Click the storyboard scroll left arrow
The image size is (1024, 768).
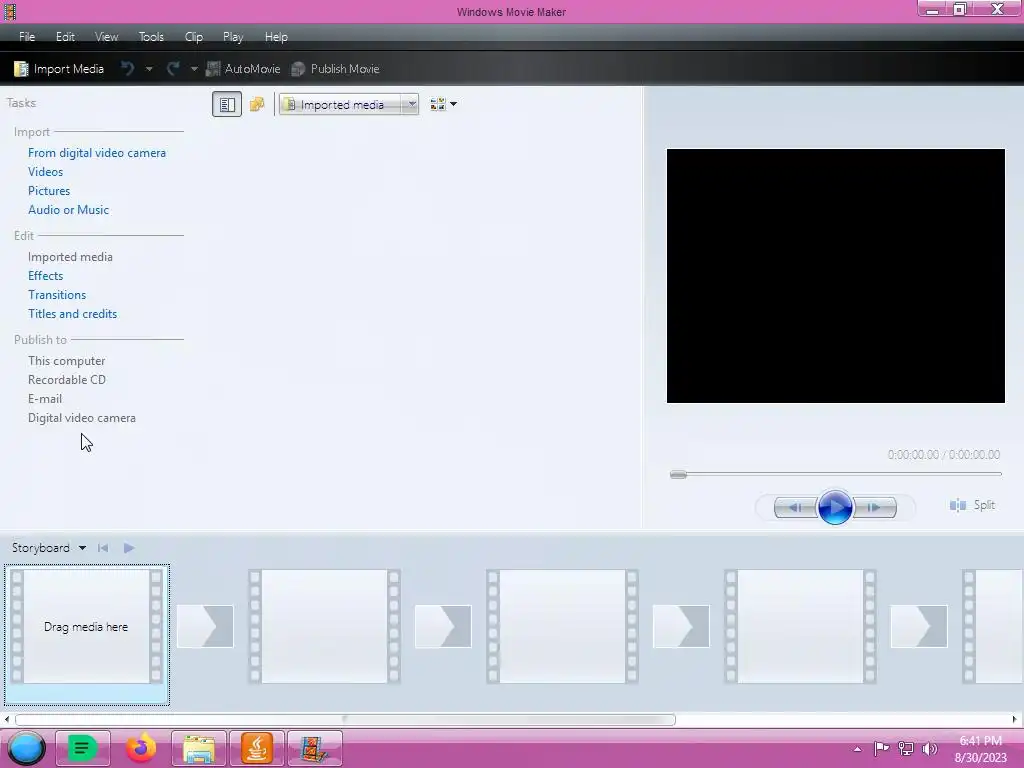[x=7, y=720]
